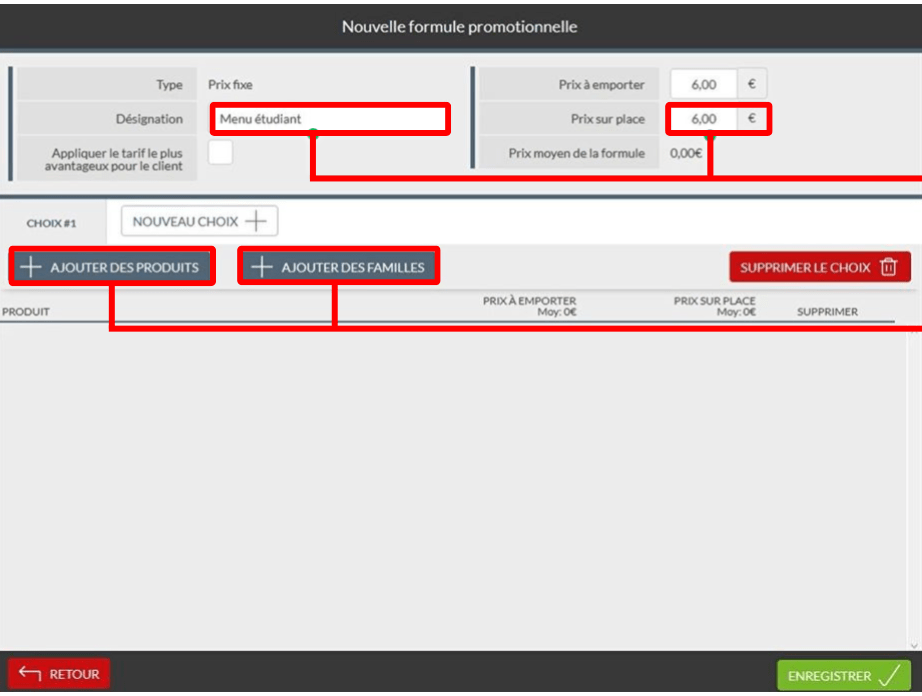Viewport: 922px width, 696px height.
Task: Click the 'Prix fixe' type value
Action: tap(230, 85)
